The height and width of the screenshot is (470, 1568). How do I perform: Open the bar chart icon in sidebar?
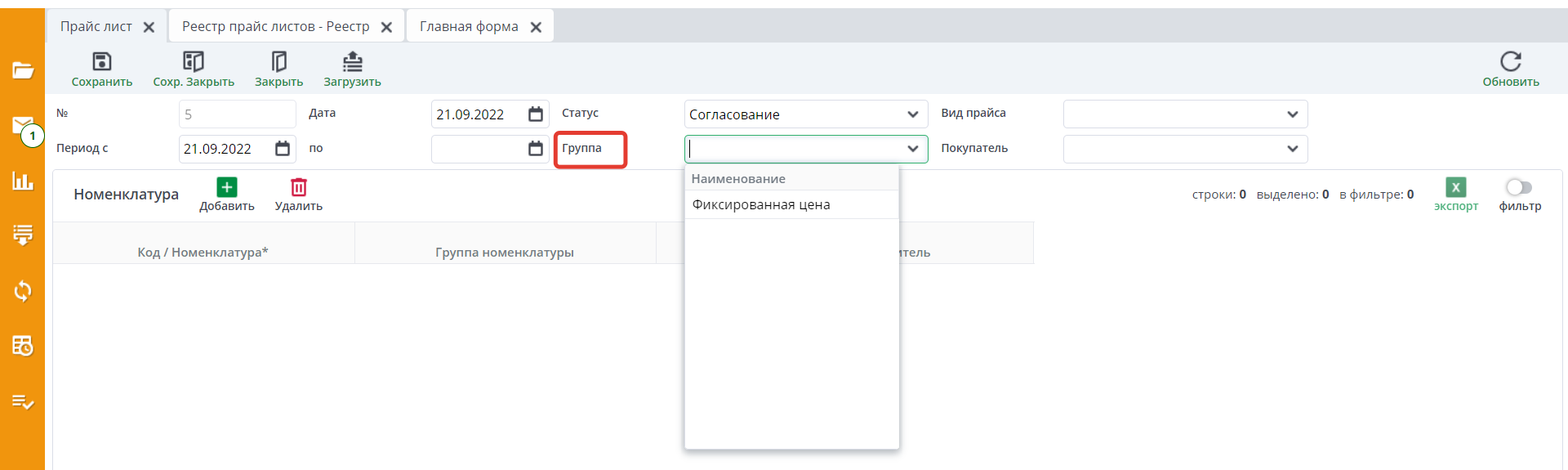22,181
